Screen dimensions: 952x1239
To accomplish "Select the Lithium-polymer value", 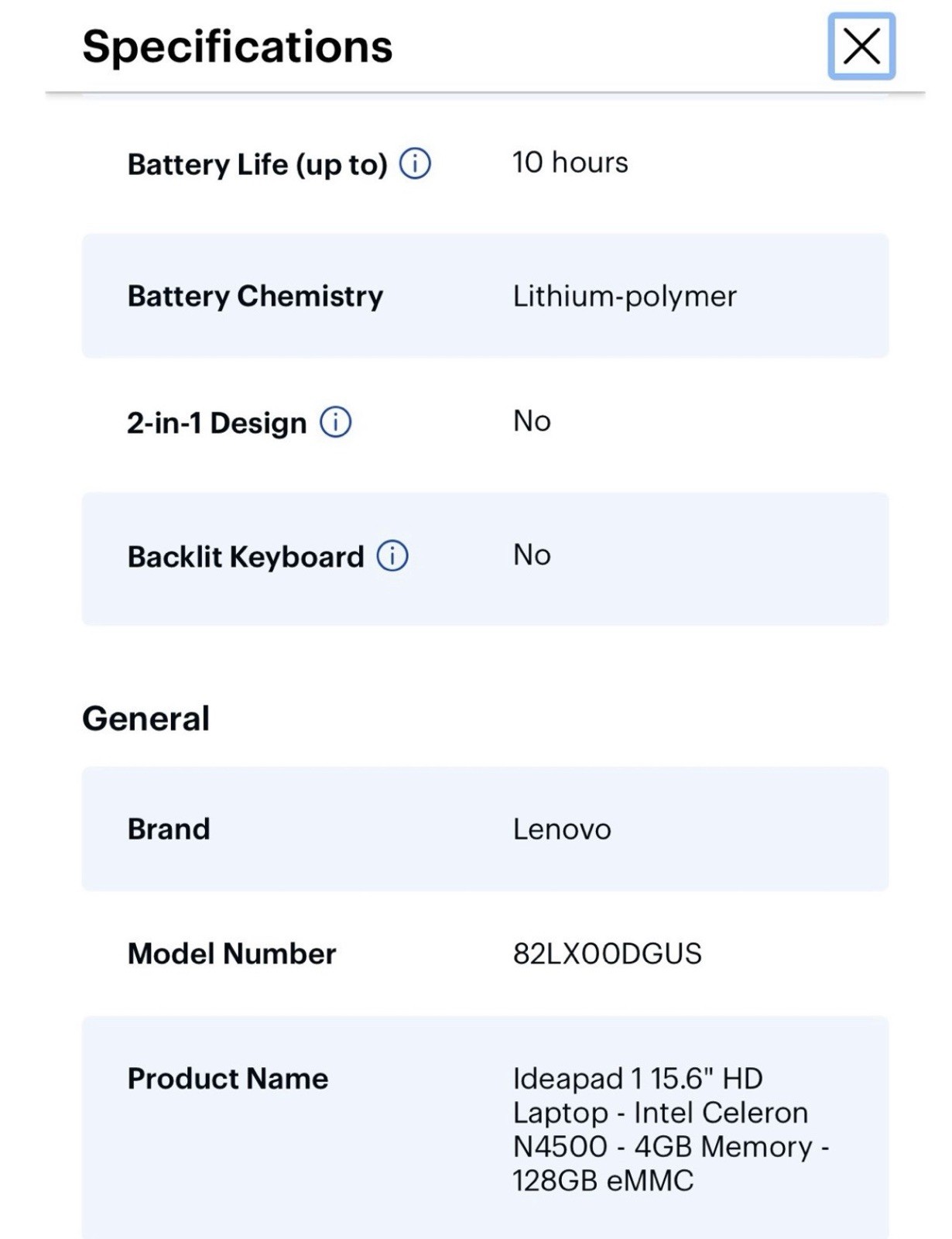I will [625, 297].
